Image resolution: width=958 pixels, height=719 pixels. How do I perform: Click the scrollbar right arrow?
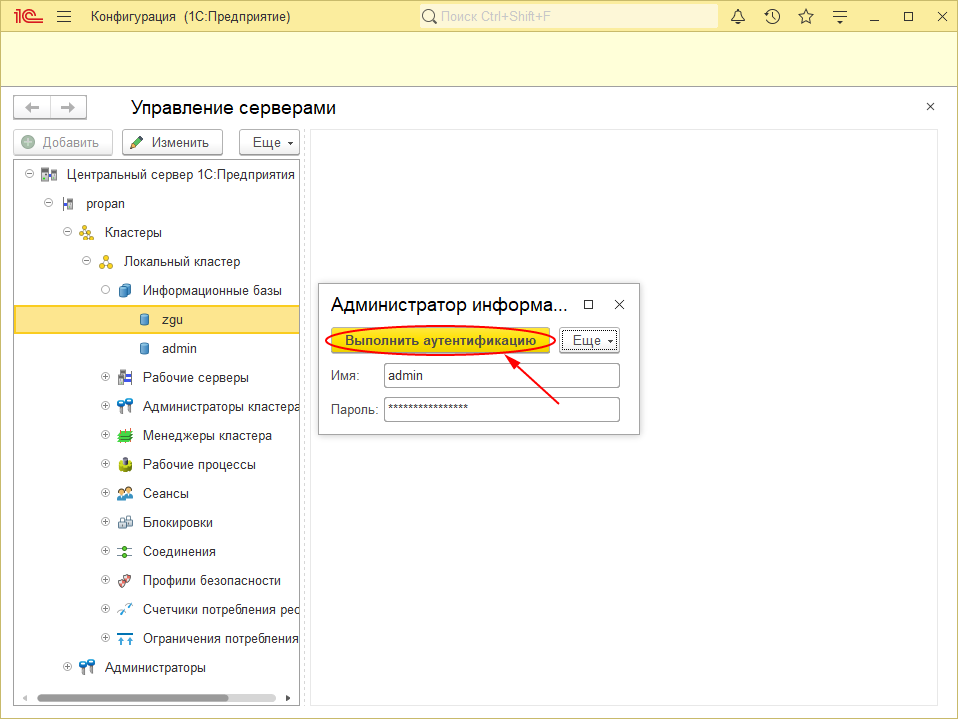coord(288,698)
